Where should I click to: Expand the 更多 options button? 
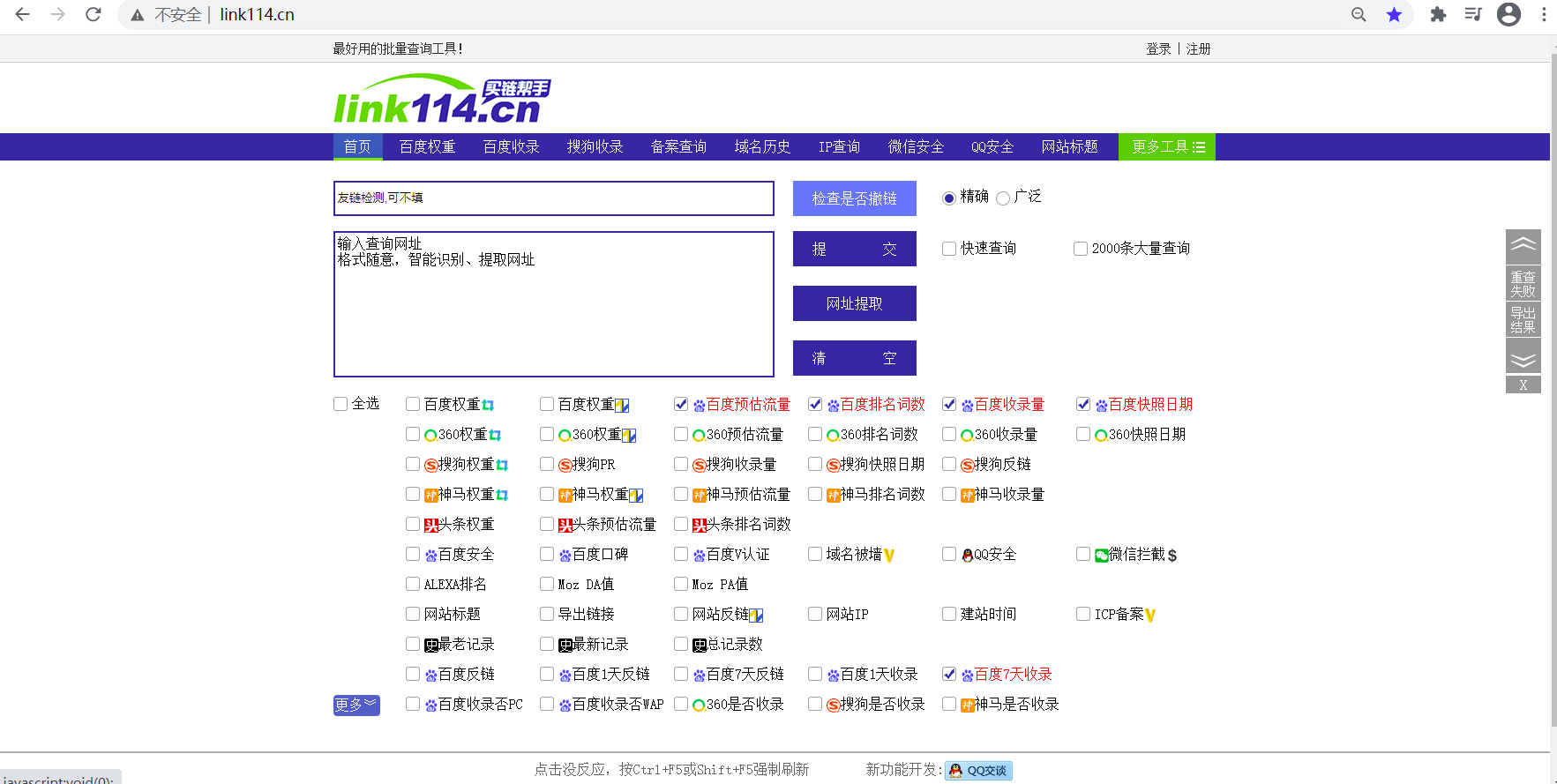click(356, 705)
